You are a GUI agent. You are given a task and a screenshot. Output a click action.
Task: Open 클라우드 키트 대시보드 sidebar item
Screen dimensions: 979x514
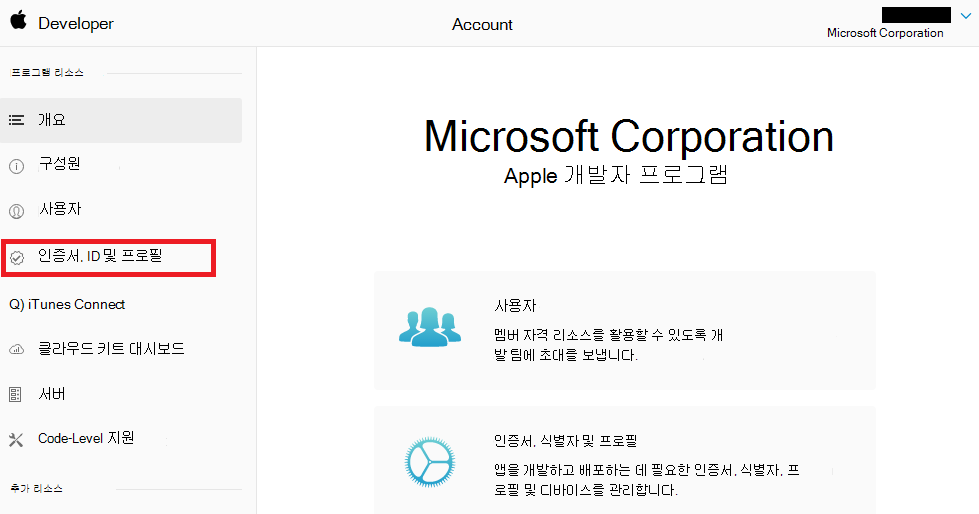[111, 348]
